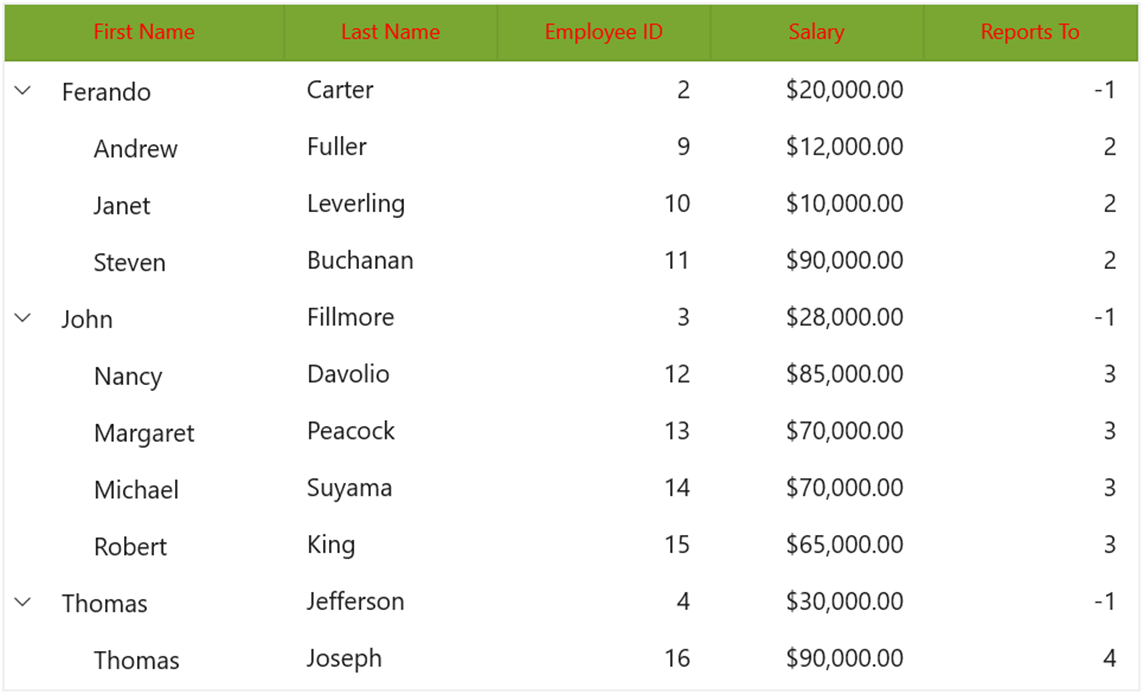The image size is (1143, 694).
Task: Select the Janet tree row
Action: [x=572, y=205]
